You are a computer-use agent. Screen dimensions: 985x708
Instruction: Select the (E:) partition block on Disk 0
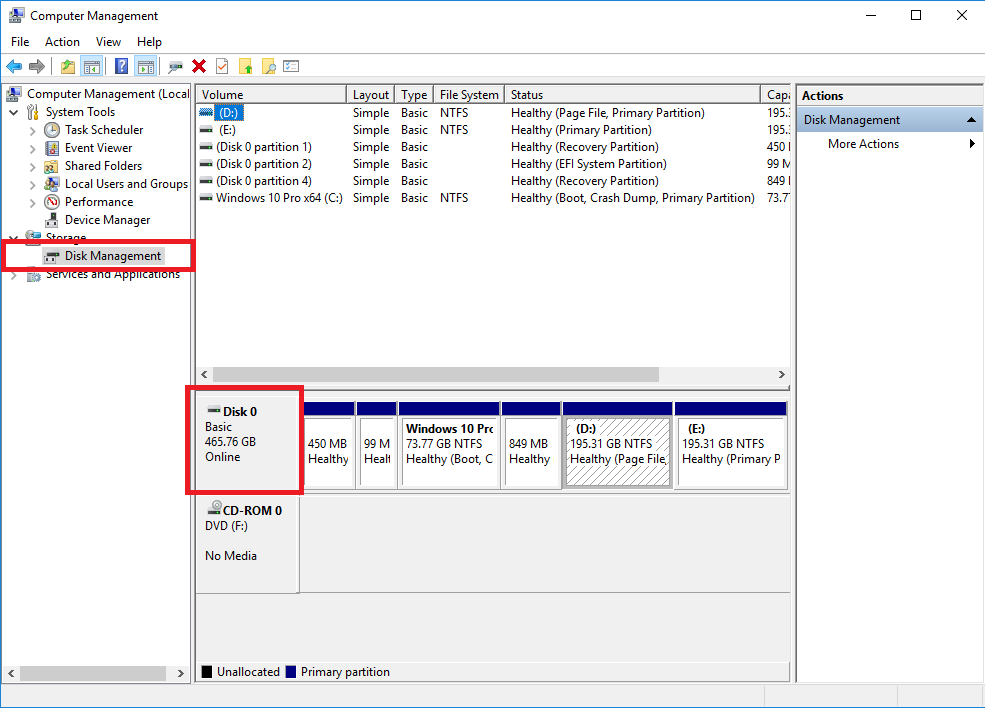729,451
